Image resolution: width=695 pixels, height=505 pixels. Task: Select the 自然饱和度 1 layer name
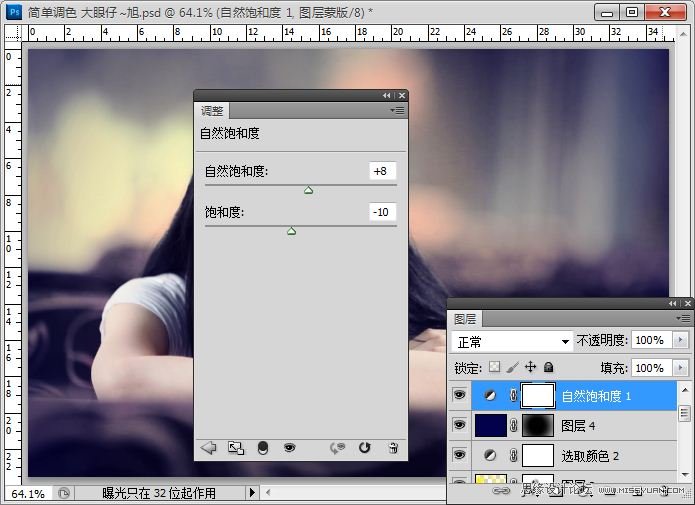(x=596, y=395)
